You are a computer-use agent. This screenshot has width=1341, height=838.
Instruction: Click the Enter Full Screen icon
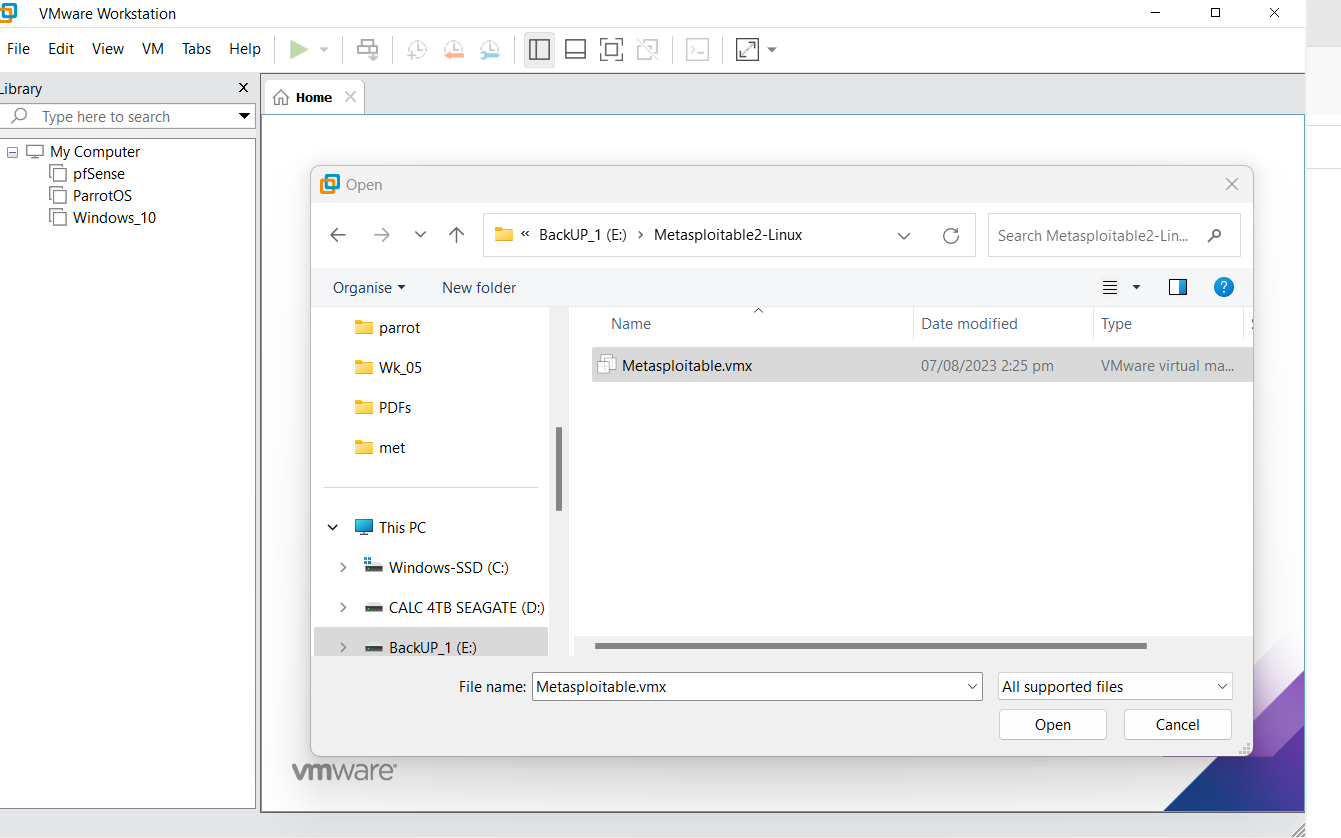click(611, 49)
